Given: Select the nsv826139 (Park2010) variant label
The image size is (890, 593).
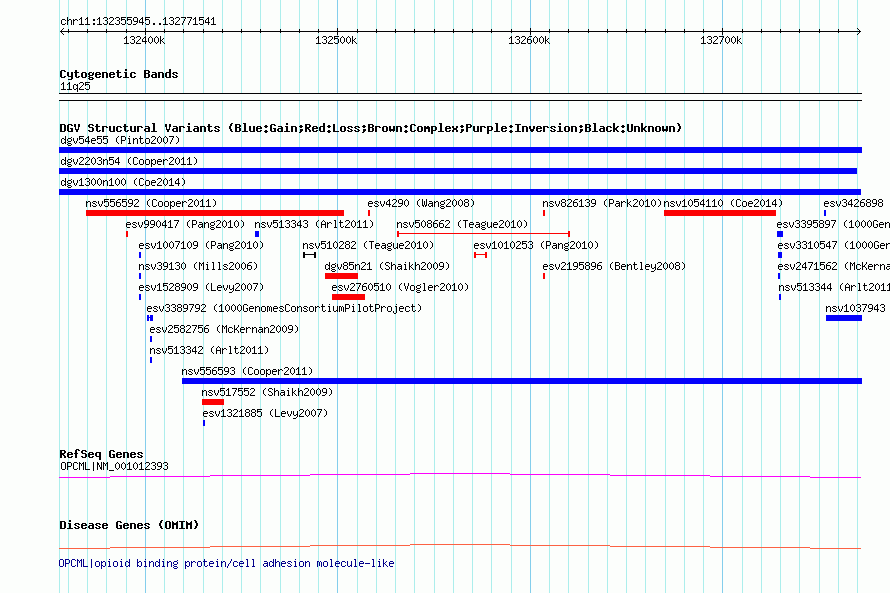Looking at the screenshot, I should (x=602, y=203).
